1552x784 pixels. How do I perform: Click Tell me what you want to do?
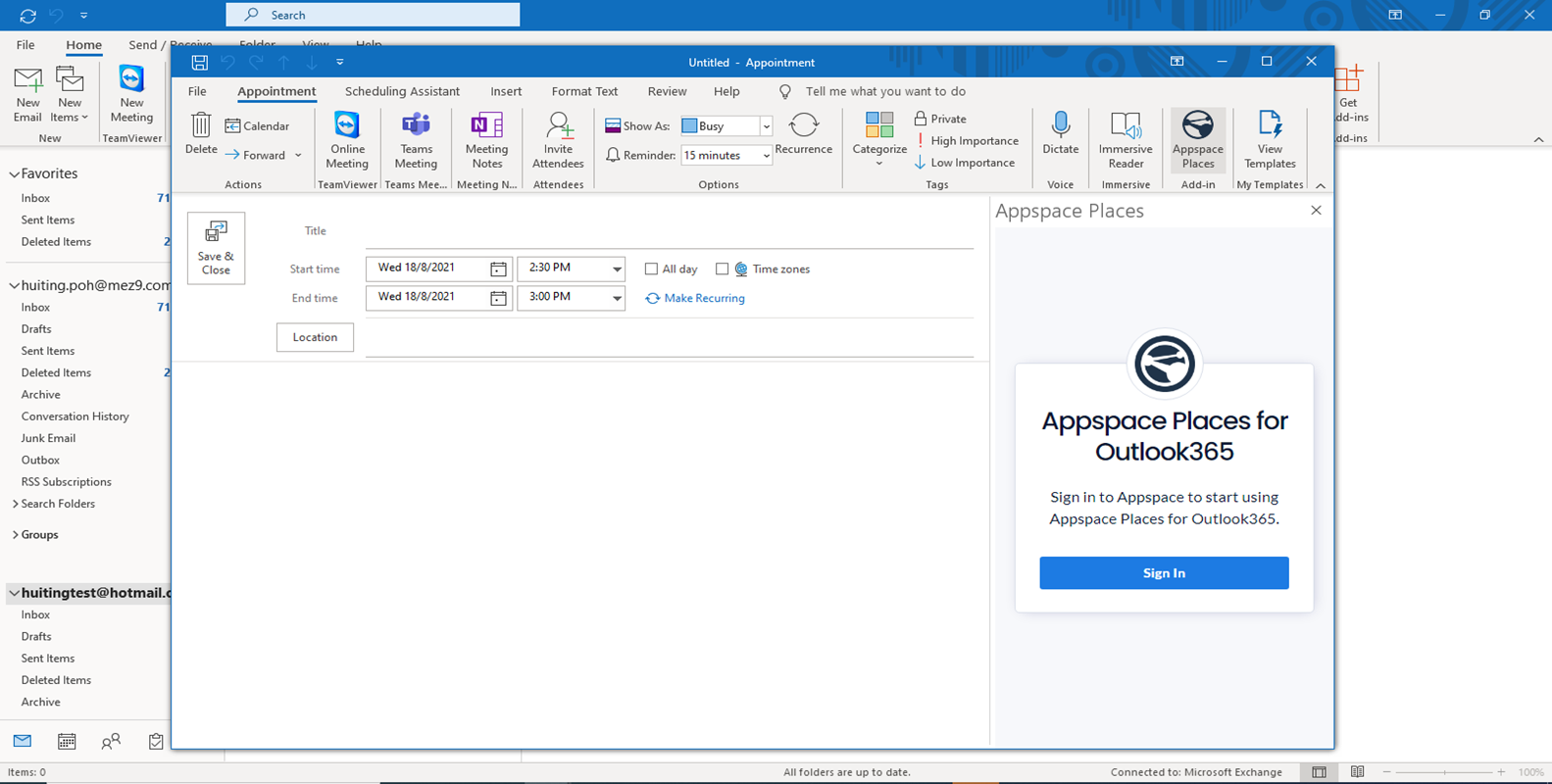click(885, 91)
